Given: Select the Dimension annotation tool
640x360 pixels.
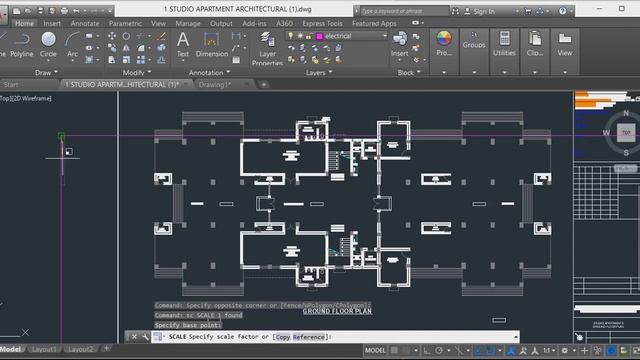Looking at the screenshot, I should (211, 45).
